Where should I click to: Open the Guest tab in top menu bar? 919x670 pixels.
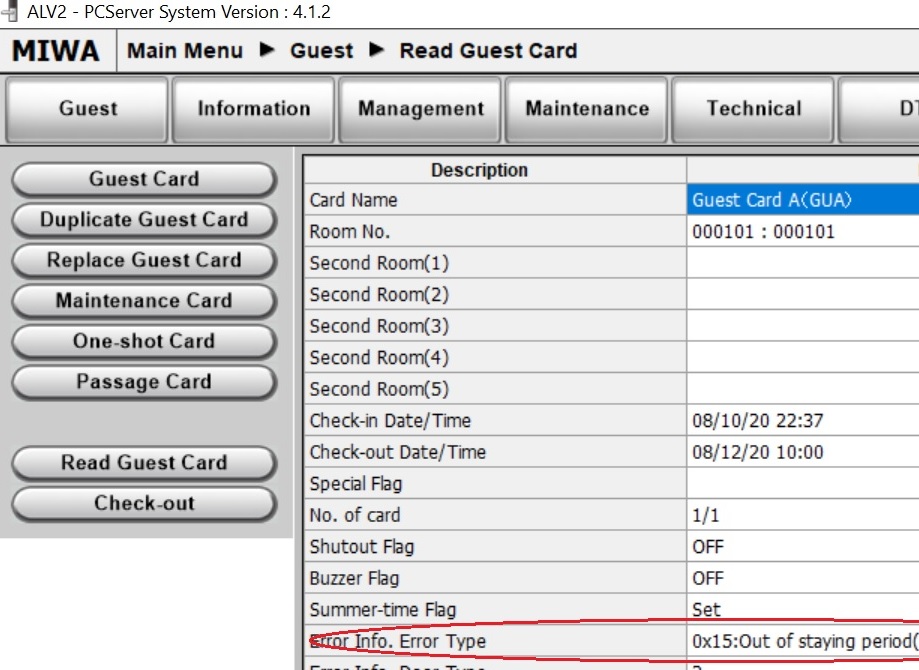[x=88, y=110]
